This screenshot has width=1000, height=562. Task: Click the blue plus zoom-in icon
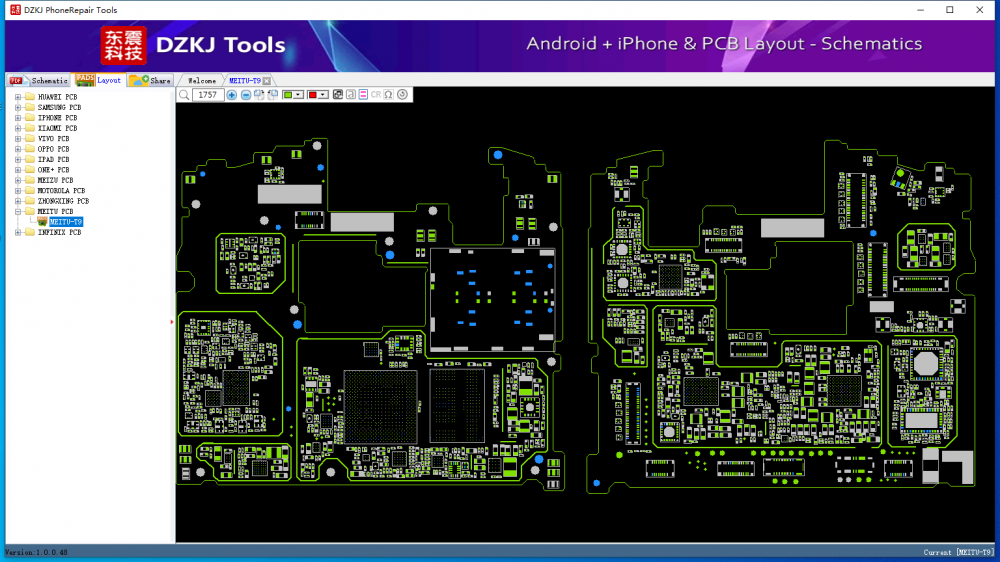tap(232, 95)
